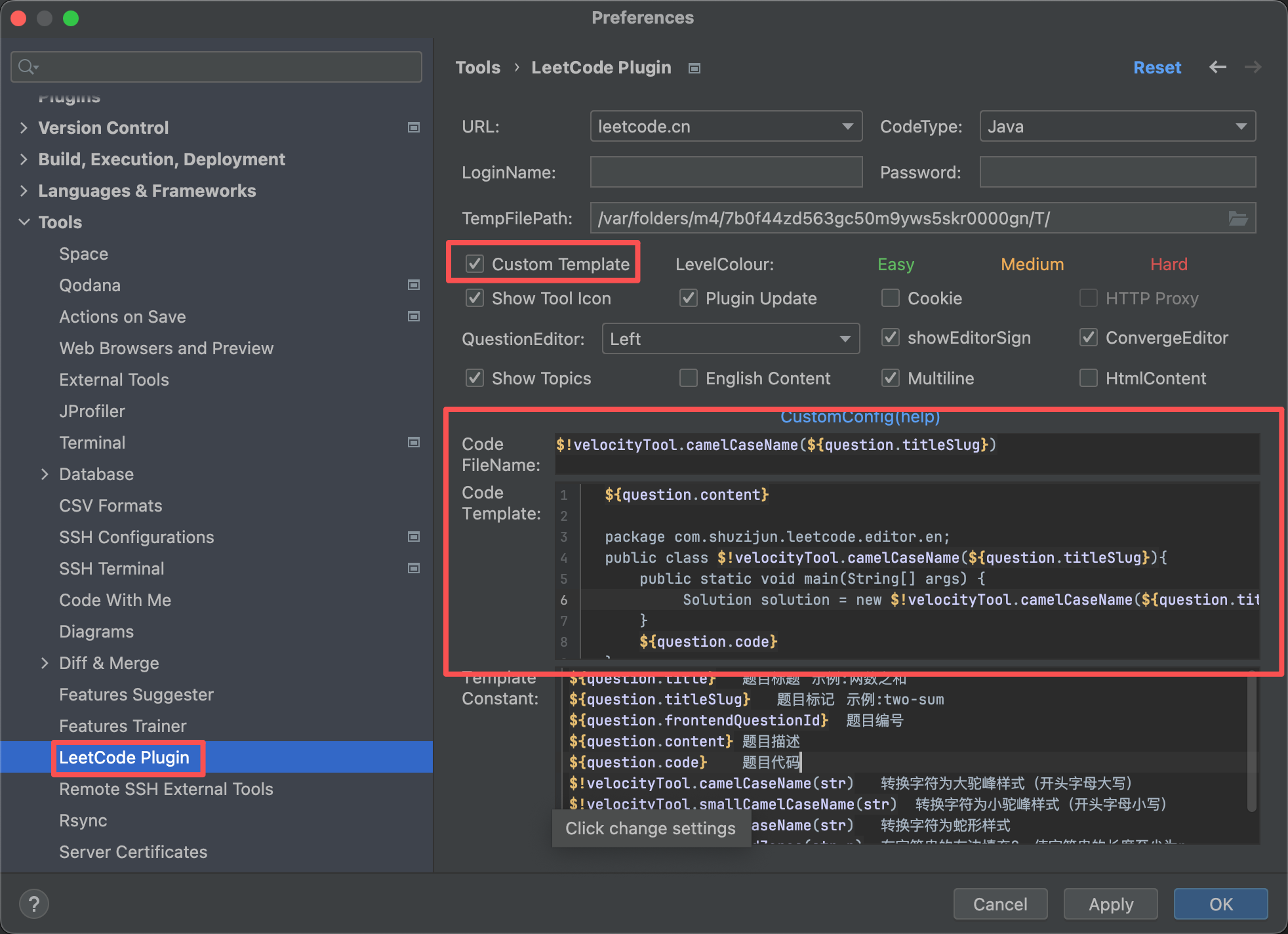1288x934 pixels.
Task: Click the project icon on SSH Configurations row
Action: [x=414, y=537]
